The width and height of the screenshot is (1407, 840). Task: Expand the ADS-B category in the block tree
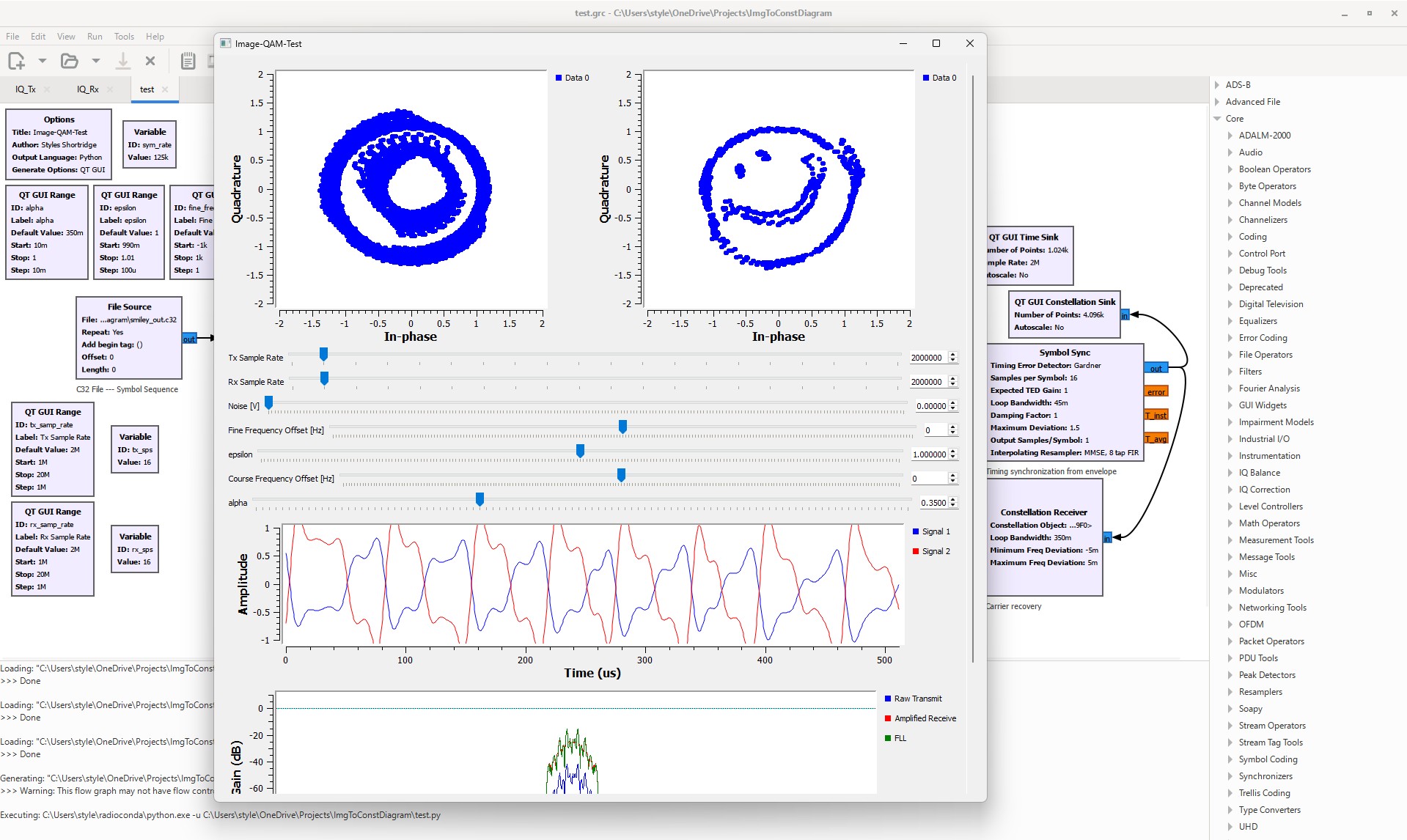click(x=1217, y=85)
